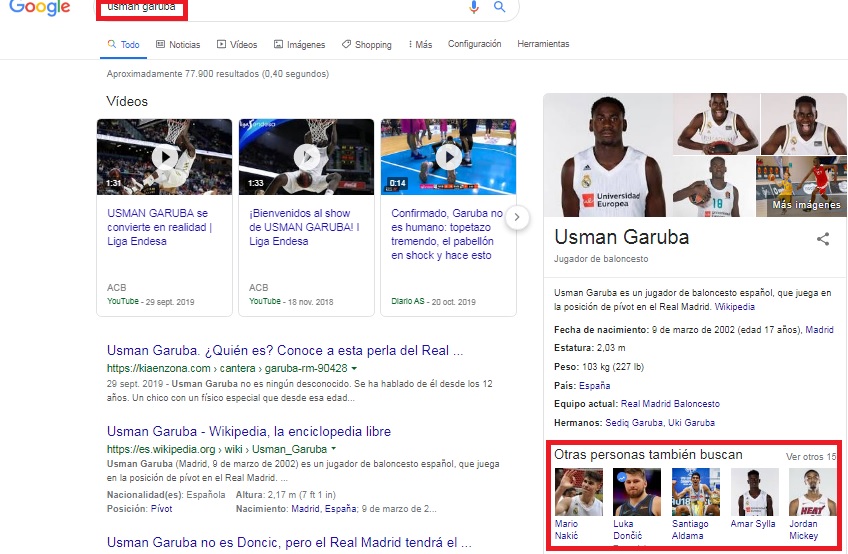The image size is (848, 554).
Task: Open Herramientas options
Action: [543, 44]
